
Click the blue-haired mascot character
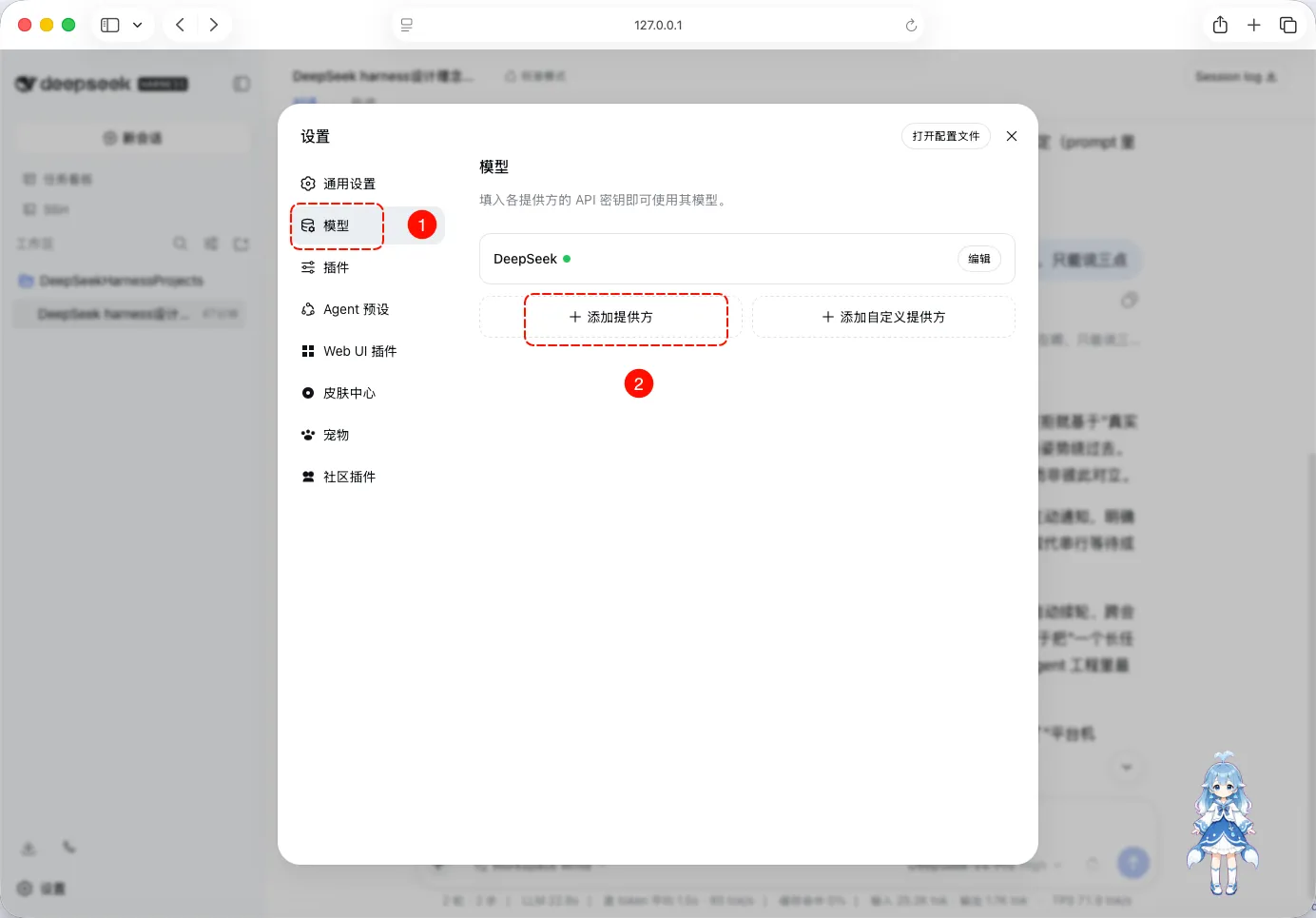point(1223,824)
